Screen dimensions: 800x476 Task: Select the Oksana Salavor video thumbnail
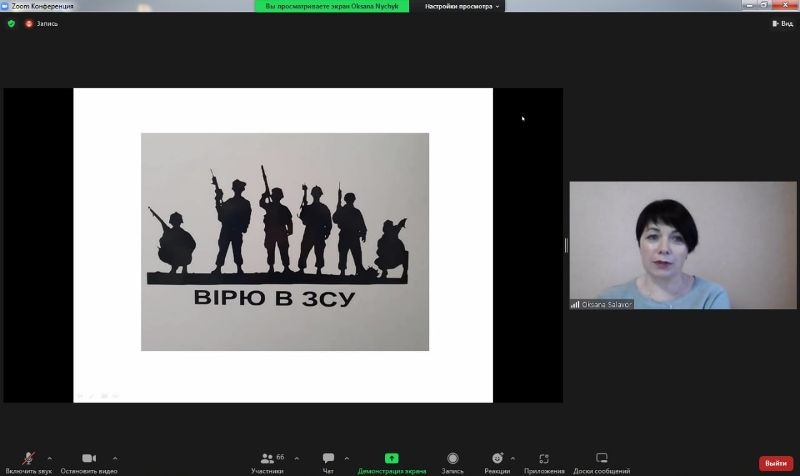[x=683, y=245]
